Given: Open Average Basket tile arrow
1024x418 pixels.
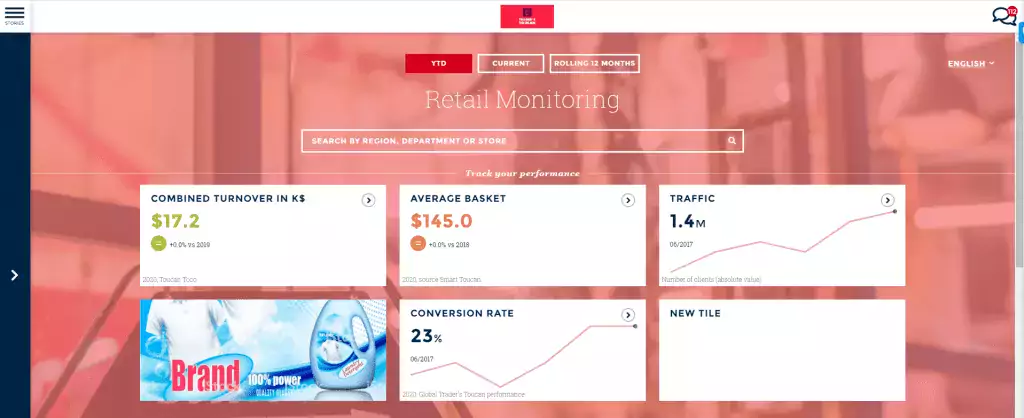Looking at the screenshot, I should (628, 200).
